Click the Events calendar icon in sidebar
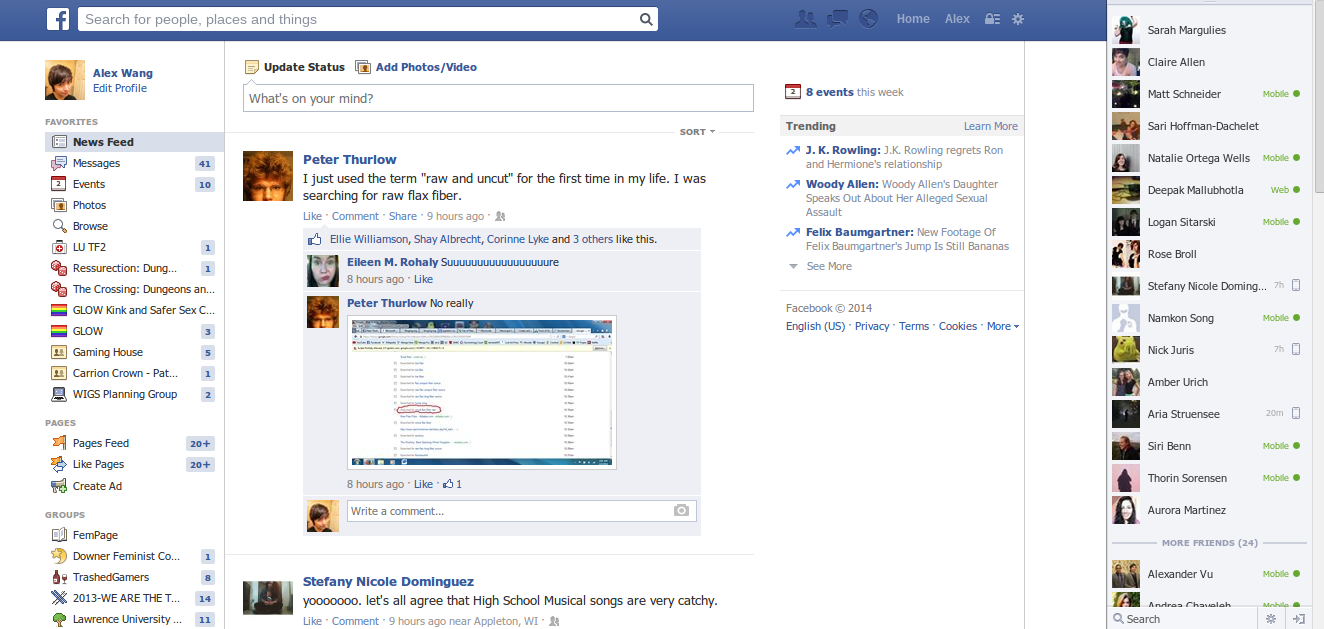The height and width of the screenshot is (629, 1324). coord(59,184)
